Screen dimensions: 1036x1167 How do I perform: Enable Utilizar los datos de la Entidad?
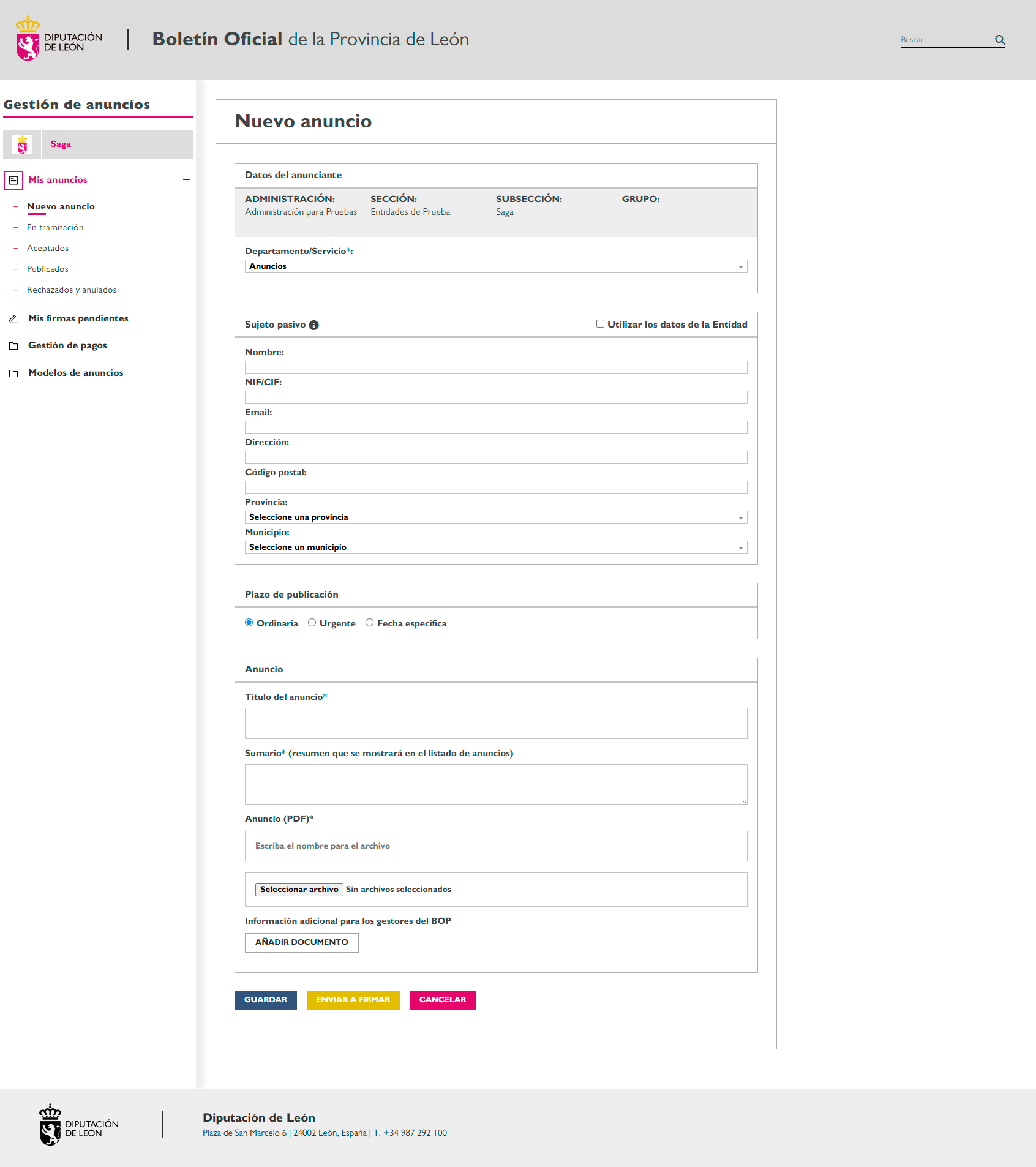tap(600, 324)
